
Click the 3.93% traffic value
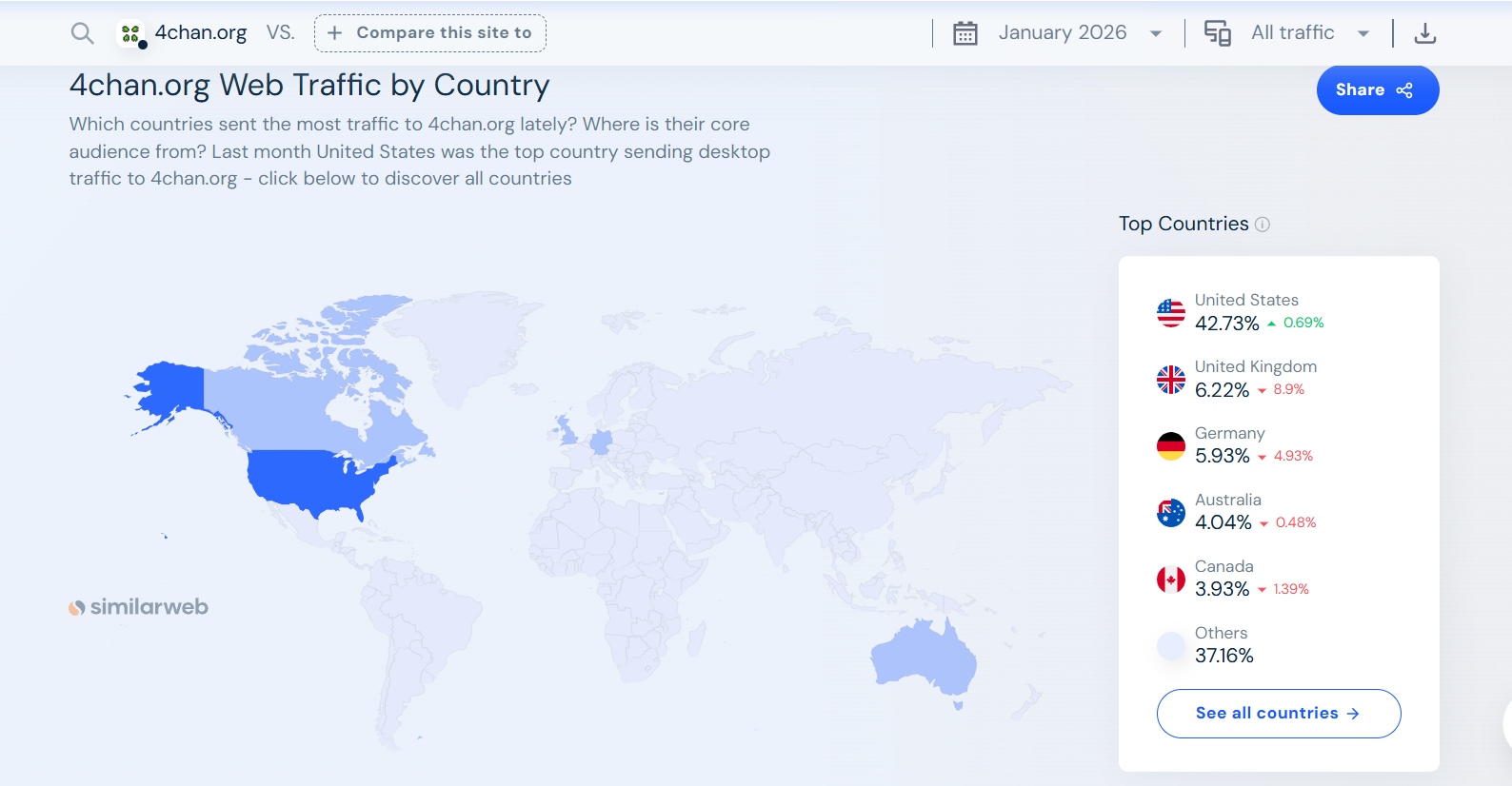[1223, 589]
